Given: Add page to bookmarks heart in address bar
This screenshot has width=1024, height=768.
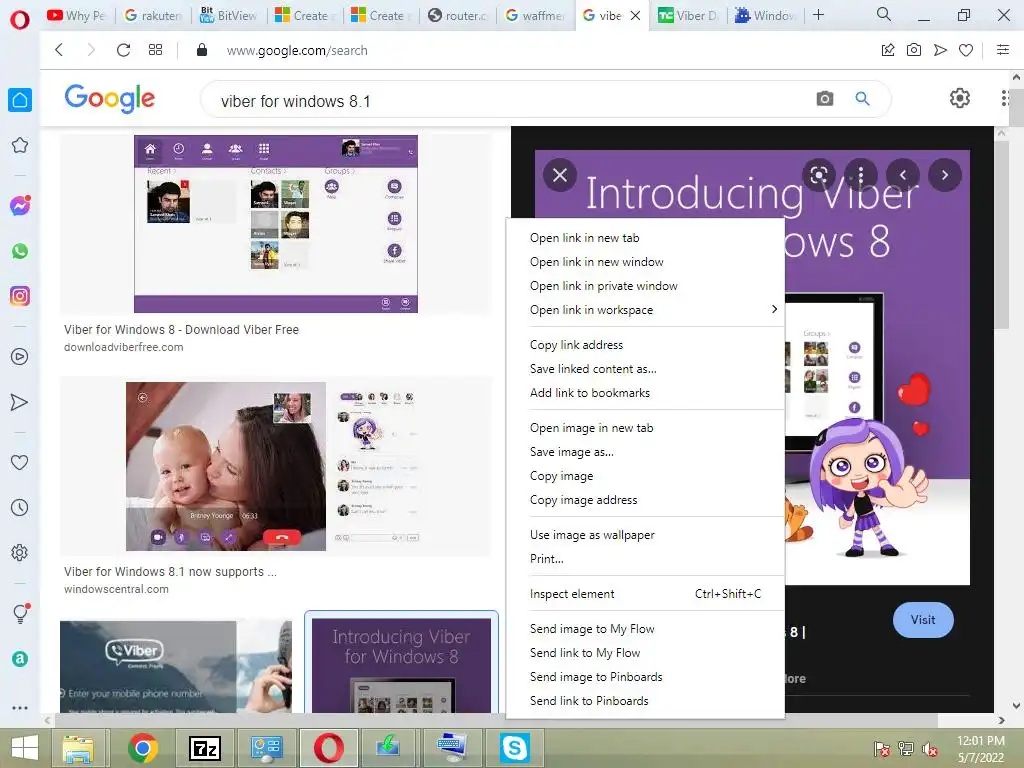Looking at the screenshot, I should 966,50.
